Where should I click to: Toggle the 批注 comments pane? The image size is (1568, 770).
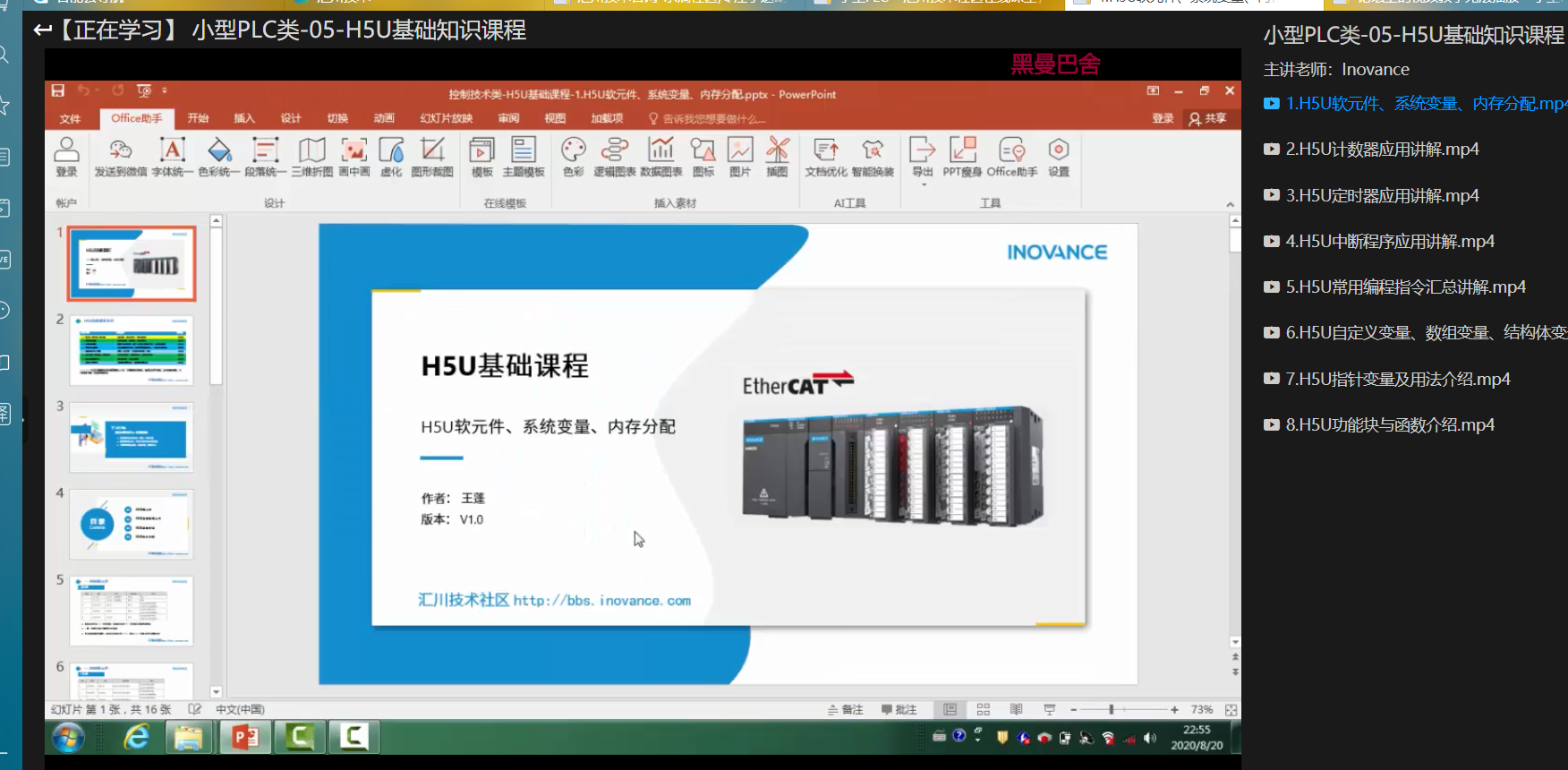(x=899, y=709)
